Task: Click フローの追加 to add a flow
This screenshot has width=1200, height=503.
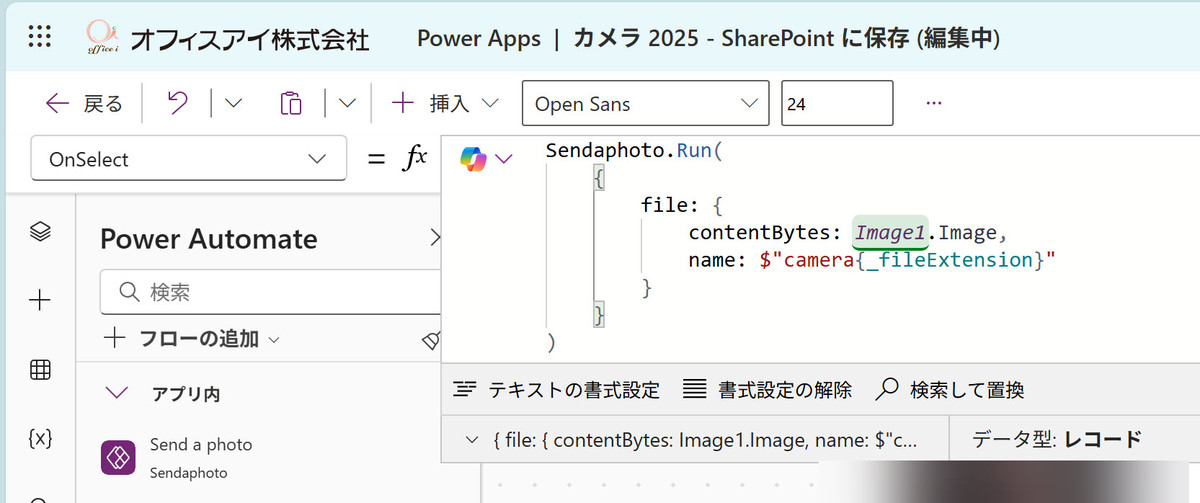Action: click(192, 339)
